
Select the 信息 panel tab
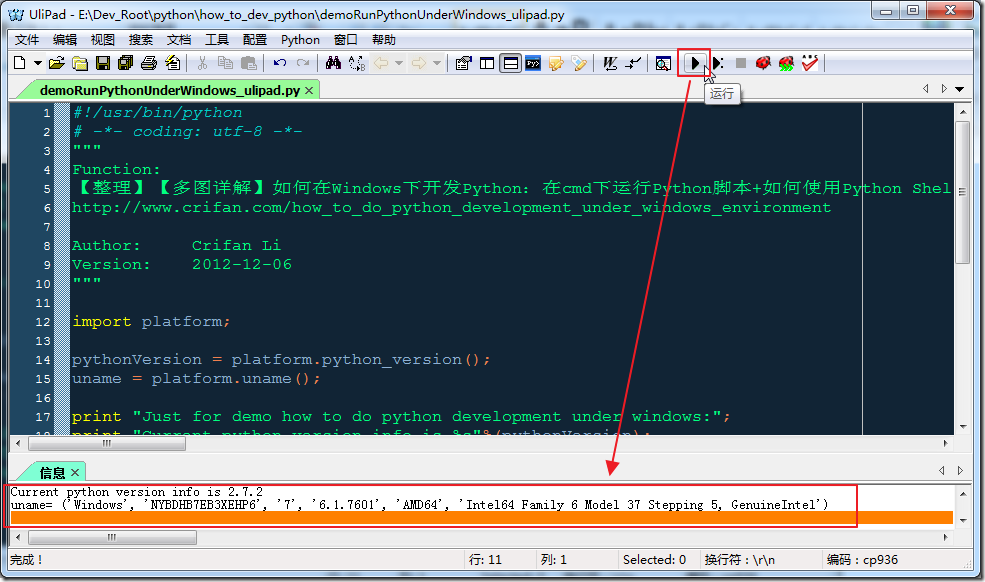point(52,473)
